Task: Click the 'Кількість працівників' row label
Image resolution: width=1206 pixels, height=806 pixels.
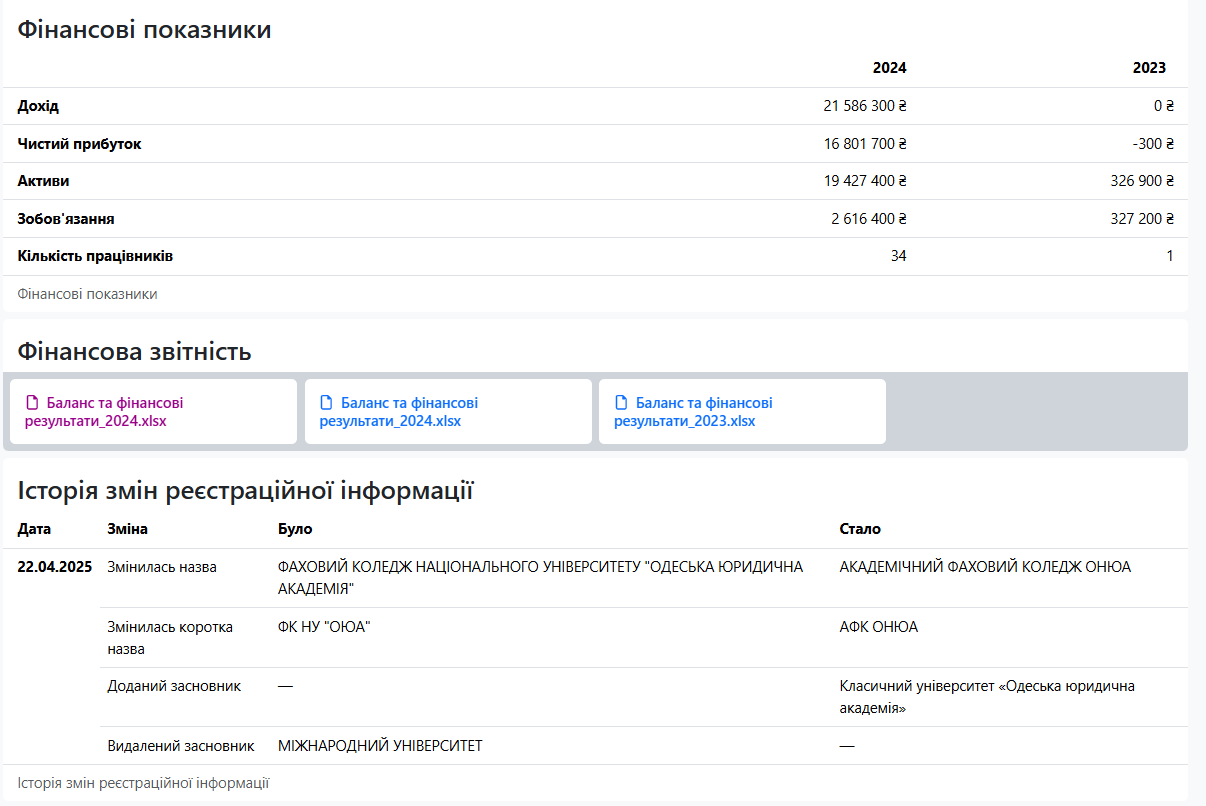Action: 95,256
